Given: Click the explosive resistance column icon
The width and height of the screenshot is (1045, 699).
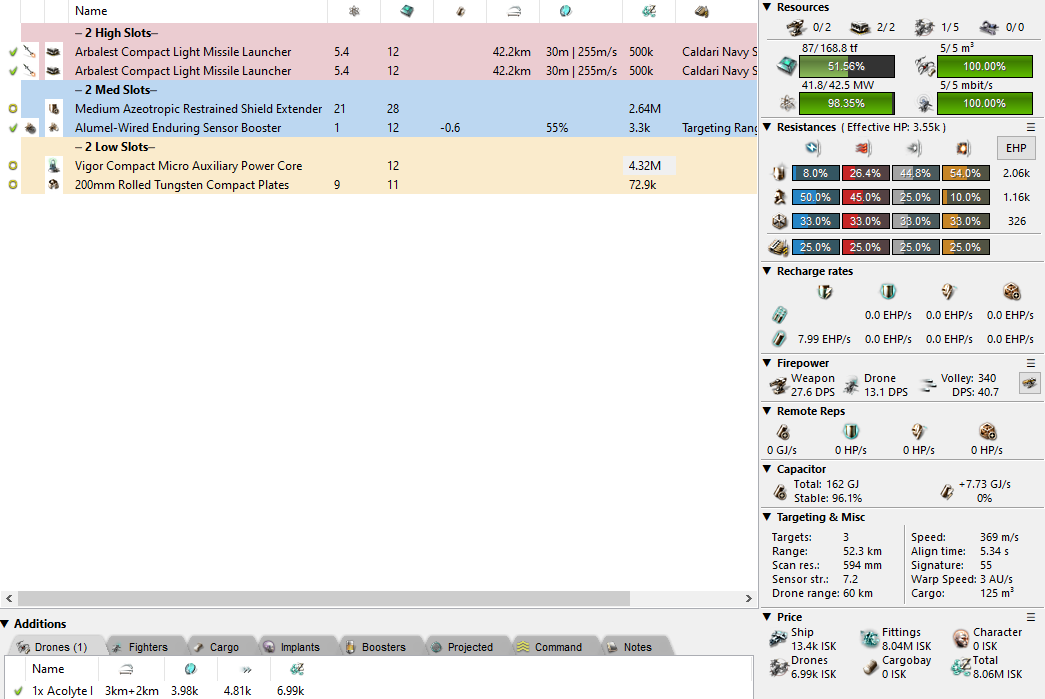Looking at the screenshot, I should [x=964, y=148].
